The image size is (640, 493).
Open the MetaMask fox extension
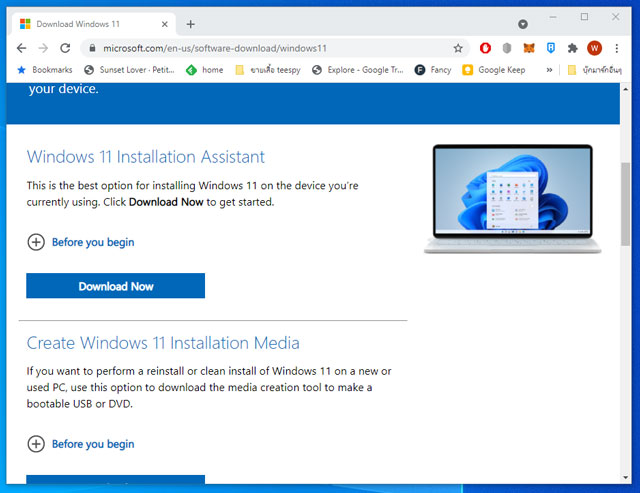[x=529, y=48]
